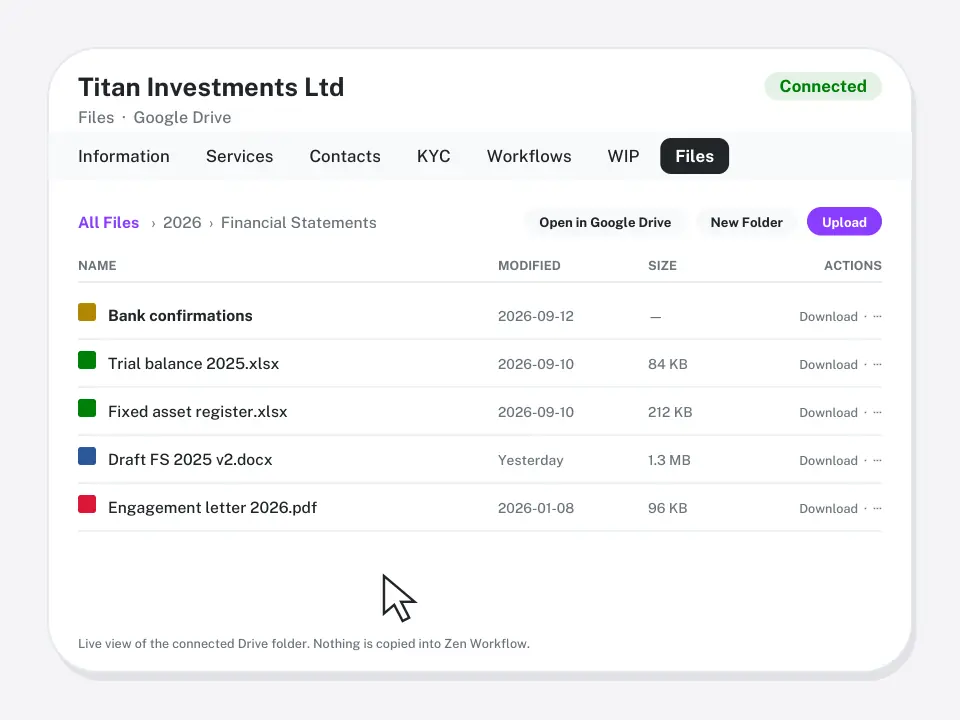The image size is (960, 720).
Task: Download Engagement letter 2026.pdf
Action: [x=828, y=508]
